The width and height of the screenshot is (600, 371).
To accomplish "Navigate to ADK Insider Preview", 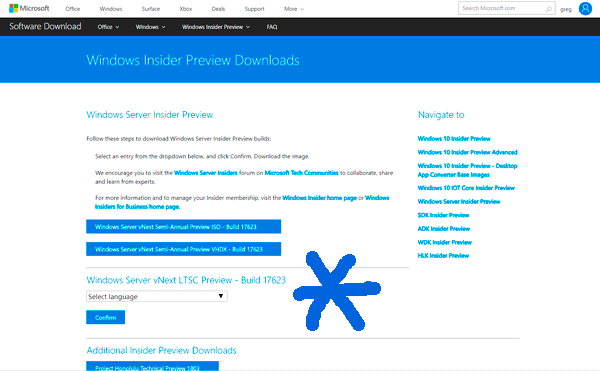I will [443, 229].
